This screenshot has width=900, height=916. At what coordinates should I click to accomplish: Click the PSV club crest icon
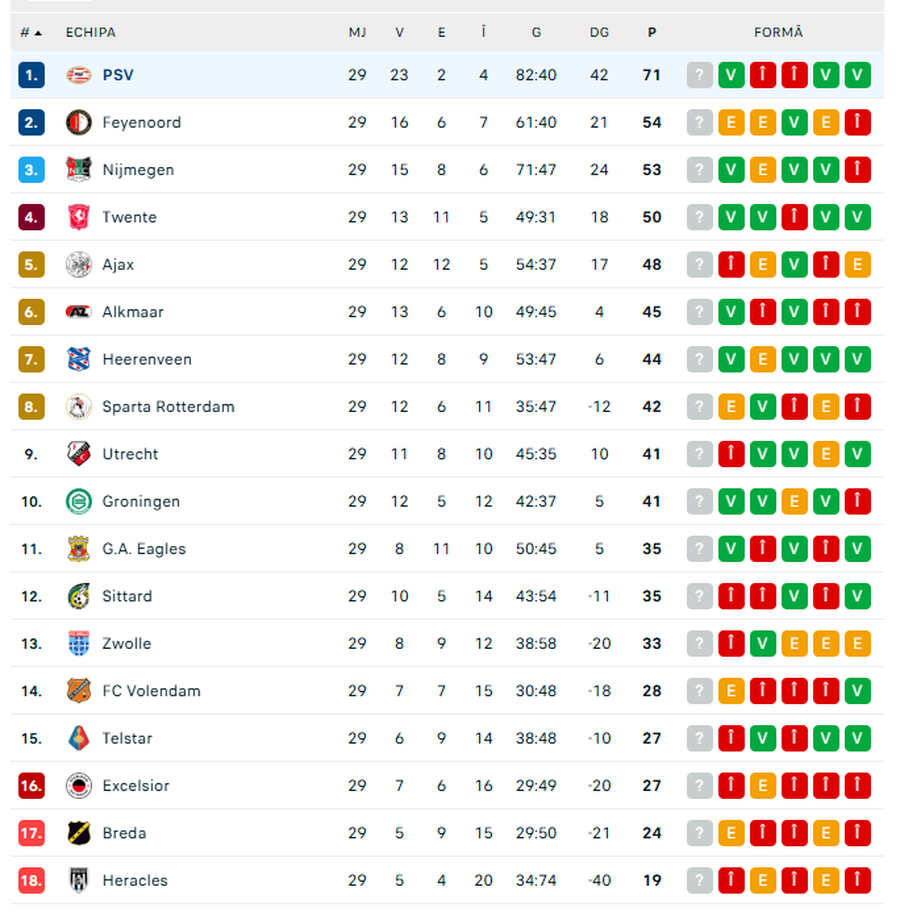[79, 75]
